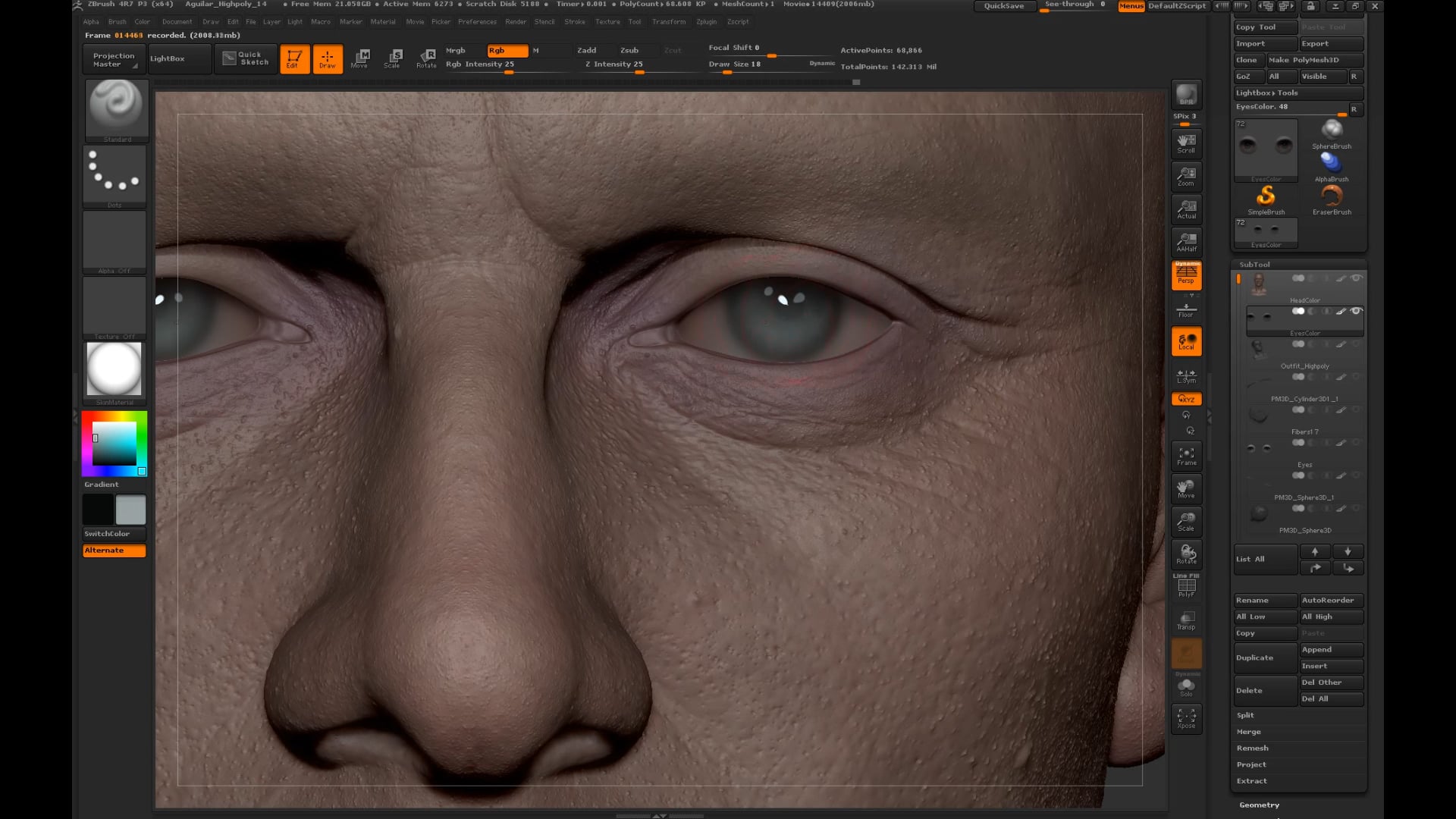Click the Frame icon to fit the model

coord(1186,454)
